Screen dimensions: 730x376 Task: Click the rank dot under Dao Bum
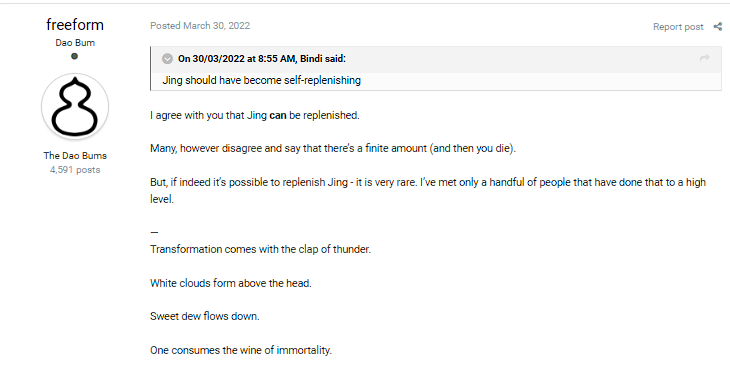coord(74,56)
